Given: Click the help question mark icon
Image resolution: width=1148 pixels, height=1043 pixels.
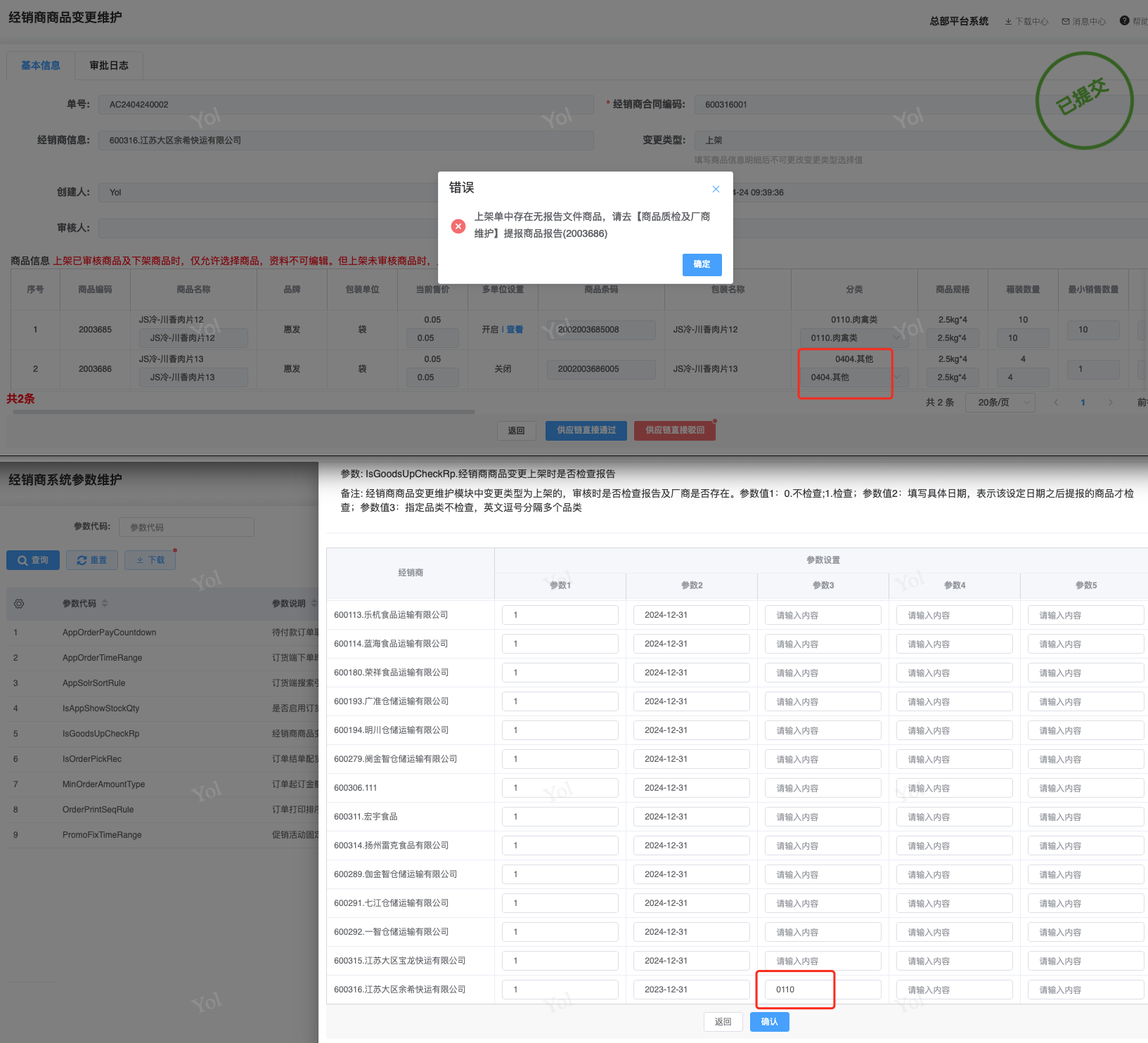Looking at the screenshot, I should [1125, 21].
